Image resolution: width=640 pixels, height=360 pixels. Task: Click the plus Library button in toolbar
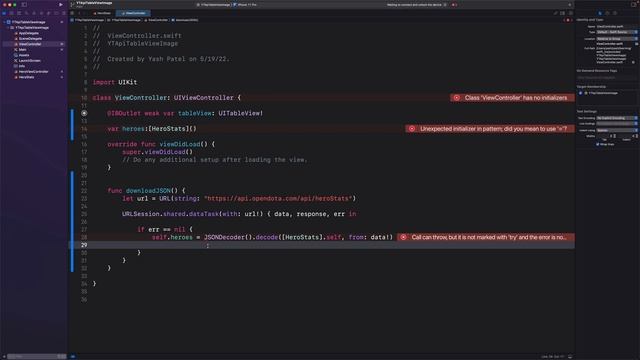coord(570,4)
